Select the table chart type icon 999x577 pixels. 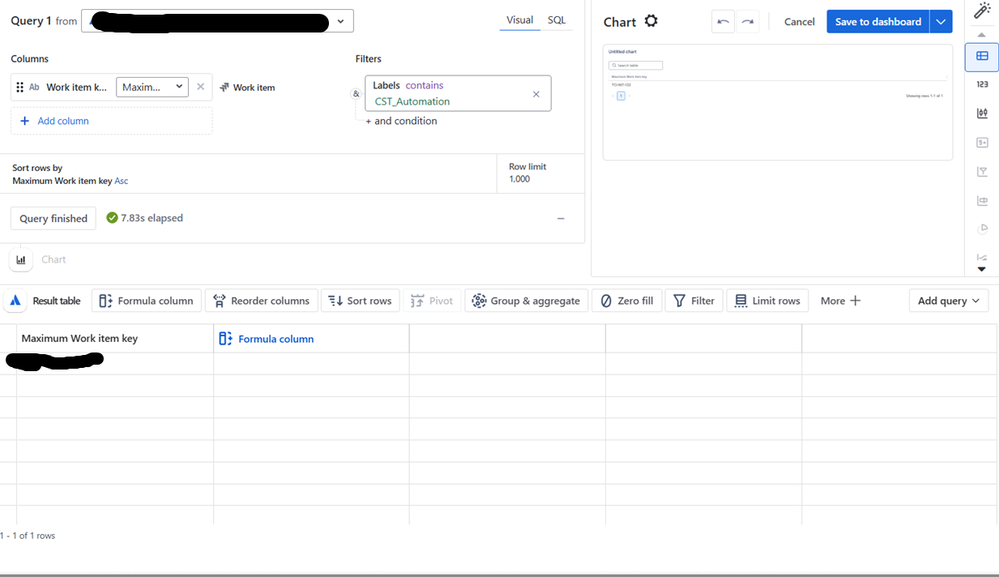click(x=982, y=57)
